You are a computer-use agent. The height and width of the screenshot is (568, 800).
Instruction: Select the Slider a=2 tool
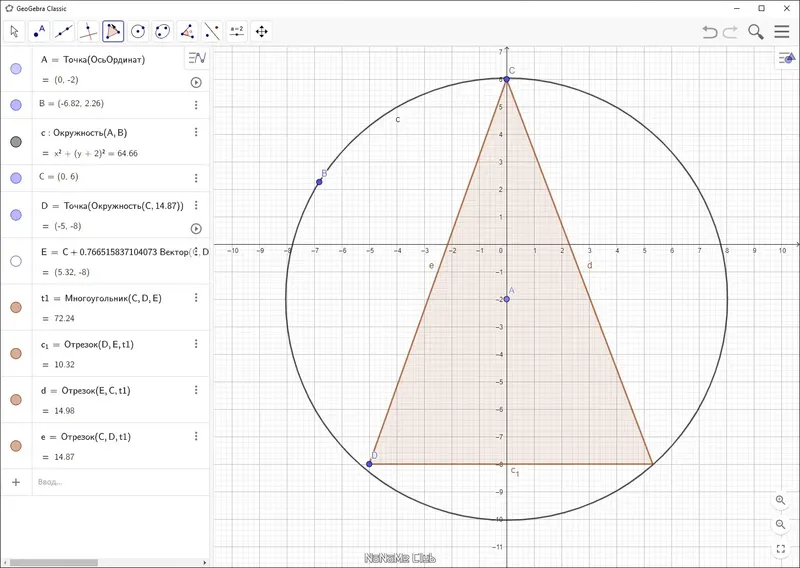click(237, 32)
